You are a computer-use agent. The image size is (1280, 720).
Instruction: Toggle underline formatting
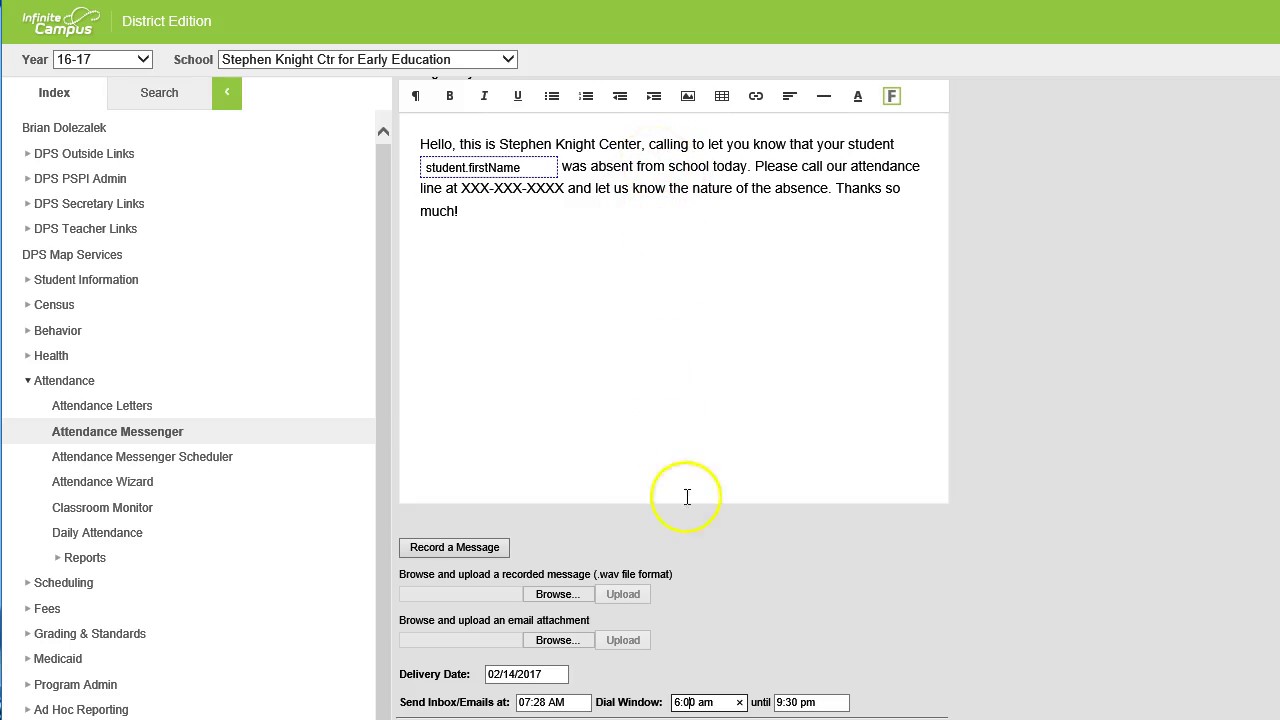(518, 96)
